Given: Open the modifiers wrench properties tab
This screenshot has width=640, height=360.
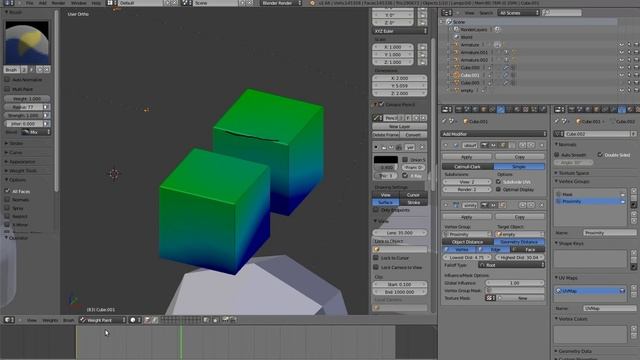Looking at the screenshot, I should (x=501, y=109).
